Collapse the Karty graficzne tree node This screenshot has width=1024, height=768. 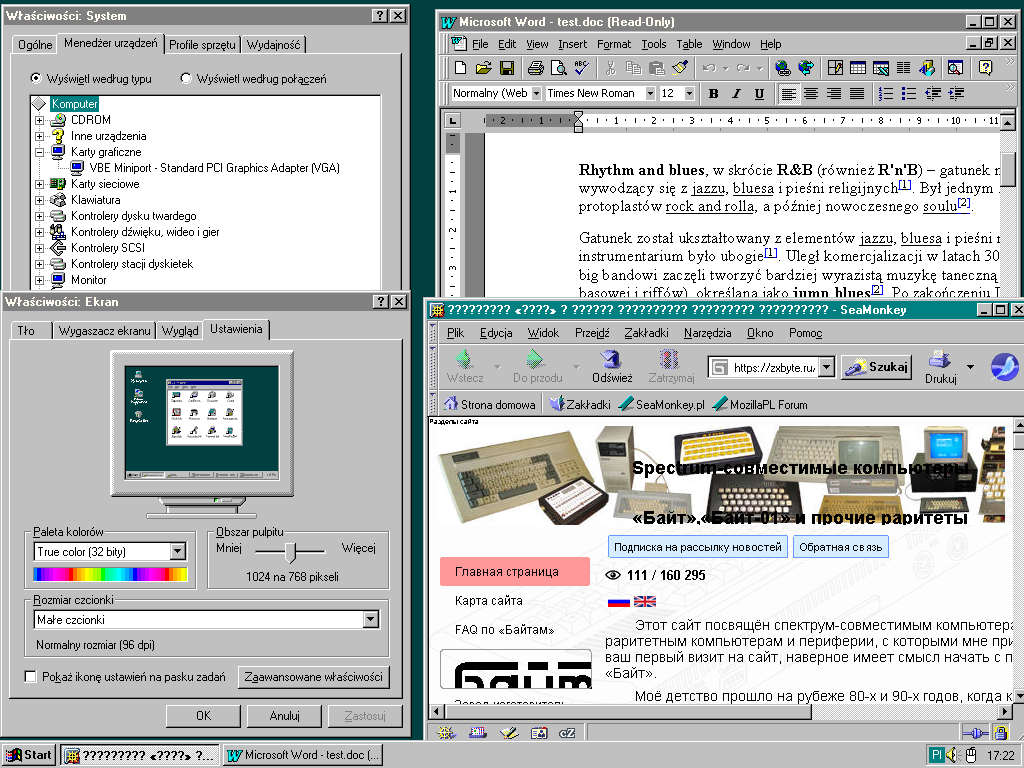(39, 152)
